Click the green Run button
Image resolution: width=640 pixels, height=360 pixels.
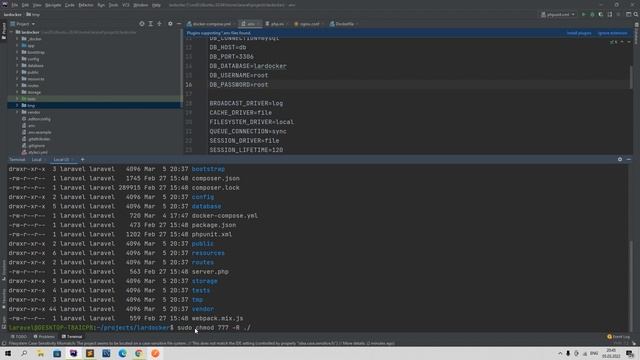584,14
